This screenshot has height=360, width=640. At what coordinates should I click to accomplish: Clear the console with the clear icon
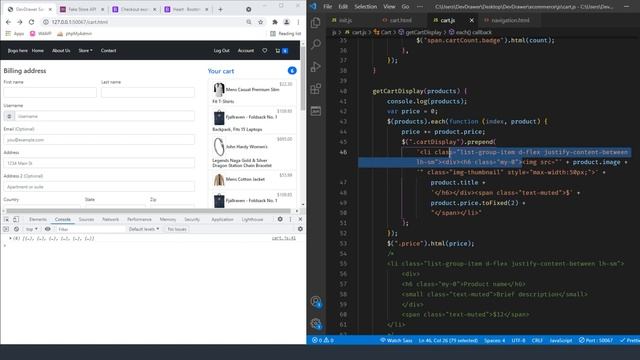16,229
